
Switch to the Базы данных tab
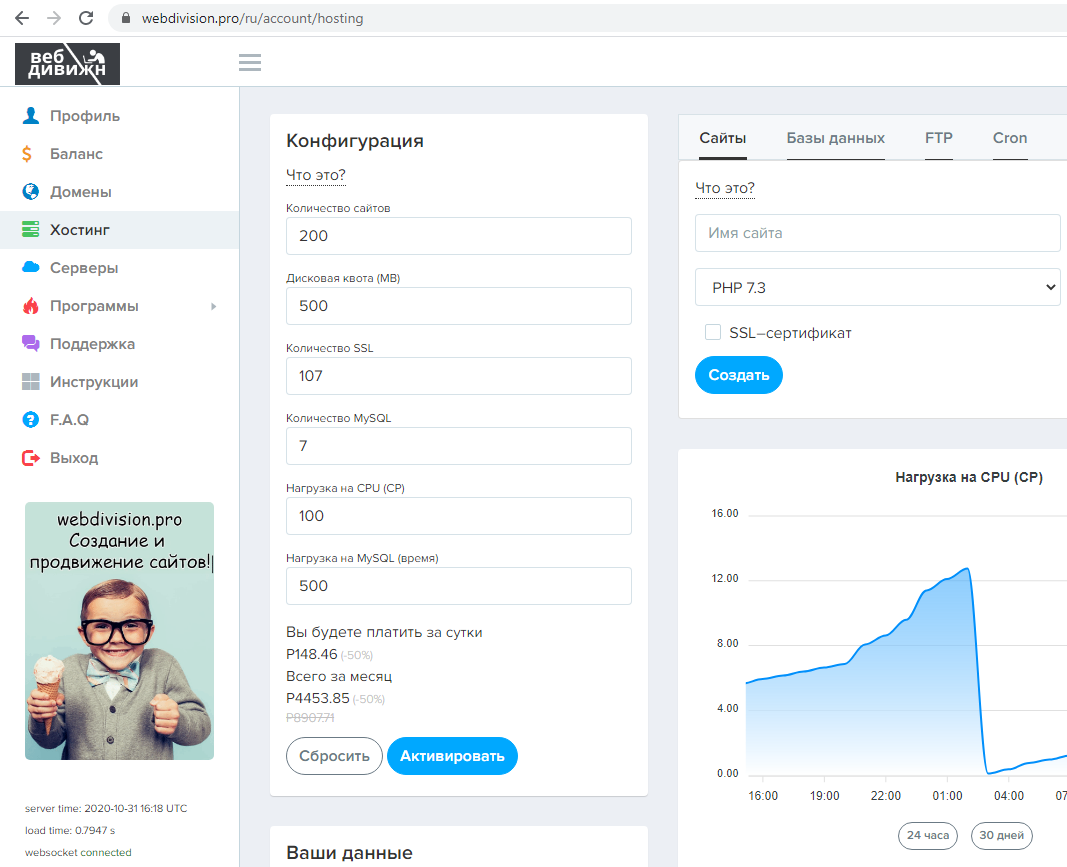(835, 138)
